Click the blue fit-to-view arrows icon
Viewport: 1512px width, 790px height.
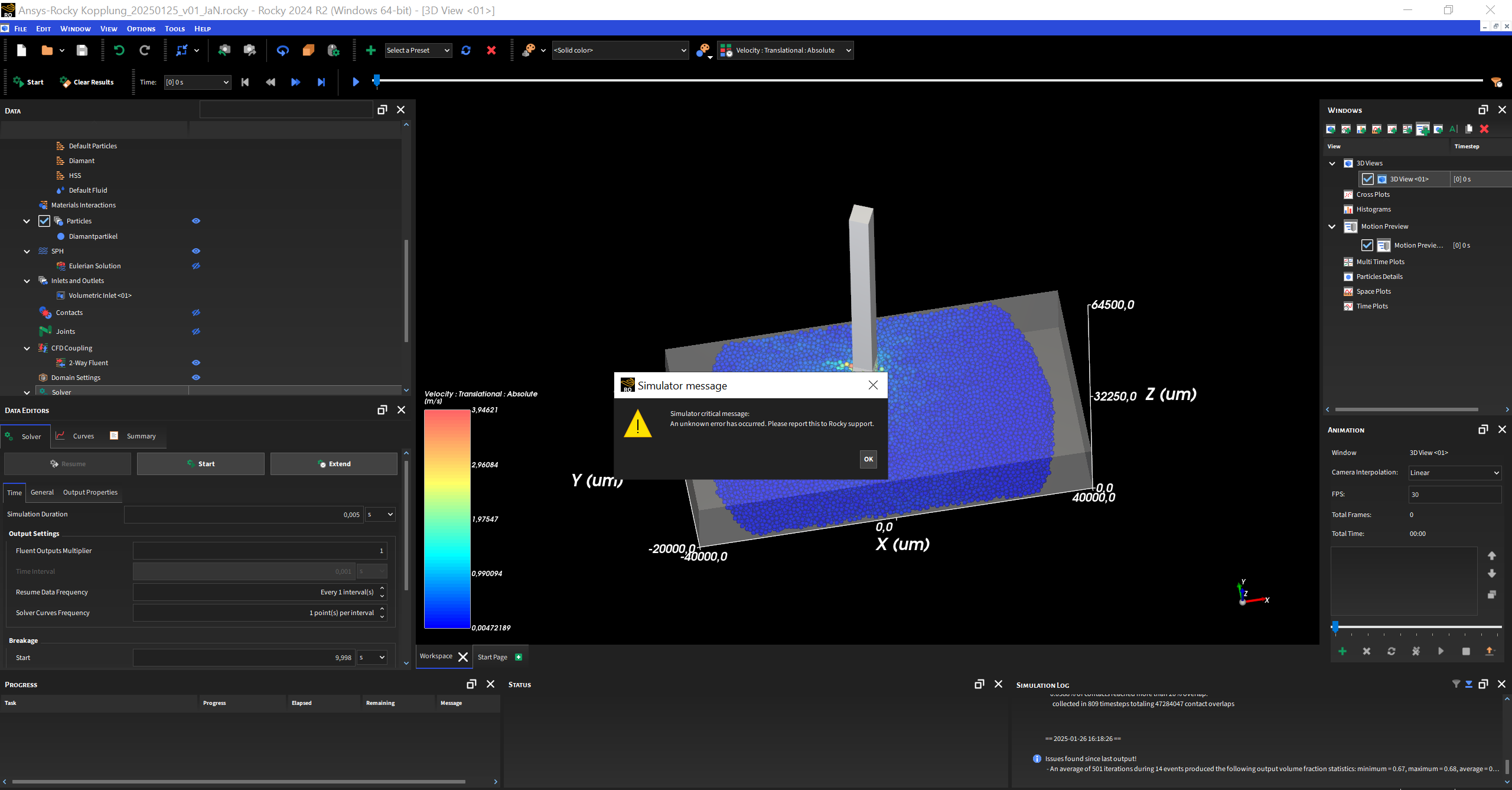click(182, 50)
